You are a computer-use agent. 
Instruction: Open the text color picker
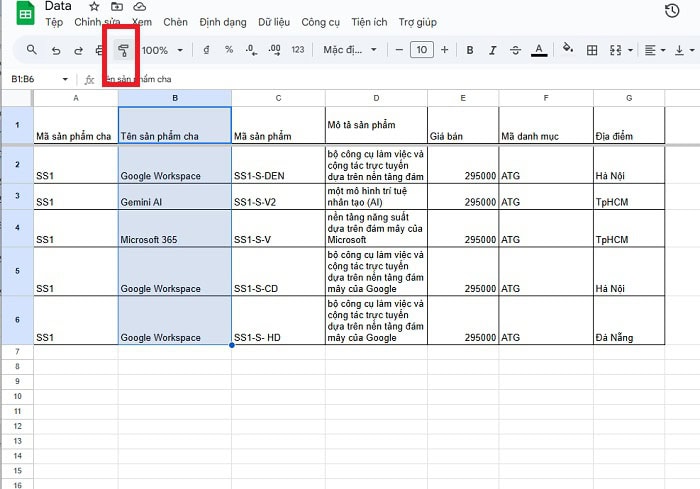pyautogui.click(x=540, y=50)
